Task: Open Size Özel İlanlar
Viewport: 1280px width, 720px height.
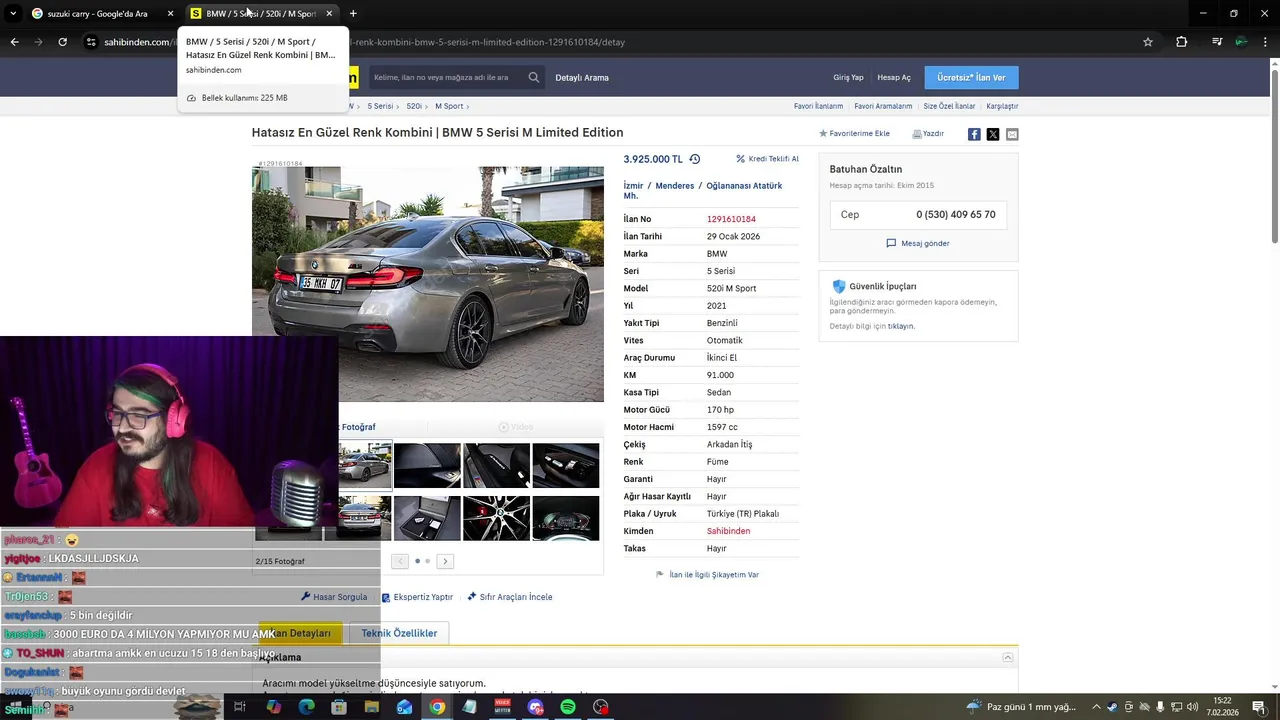Action: (949, 106)
